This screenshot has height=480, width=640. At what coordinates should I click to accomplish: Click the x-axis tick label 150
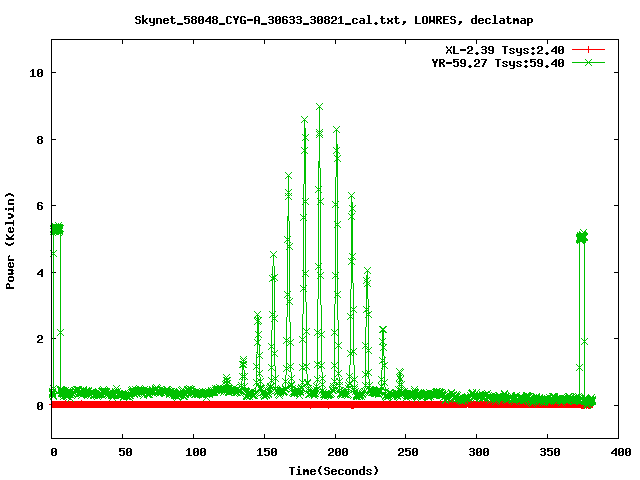click(x=267, y=452)
